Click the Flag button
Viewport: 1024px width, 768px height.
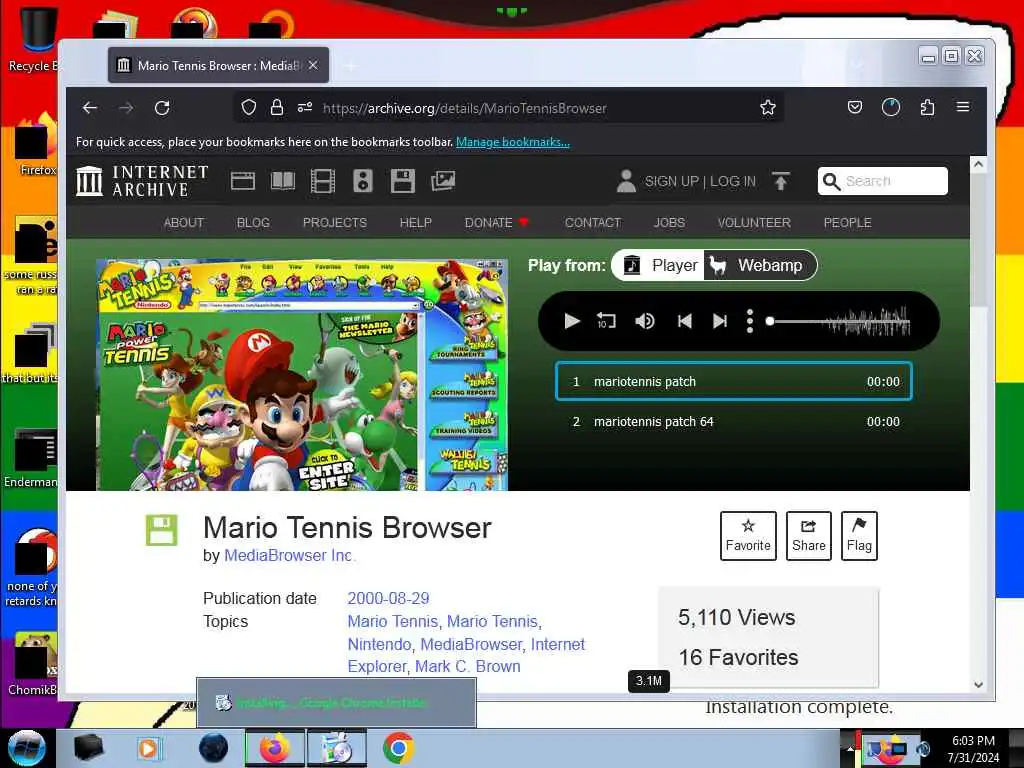[x=859, y=536]
